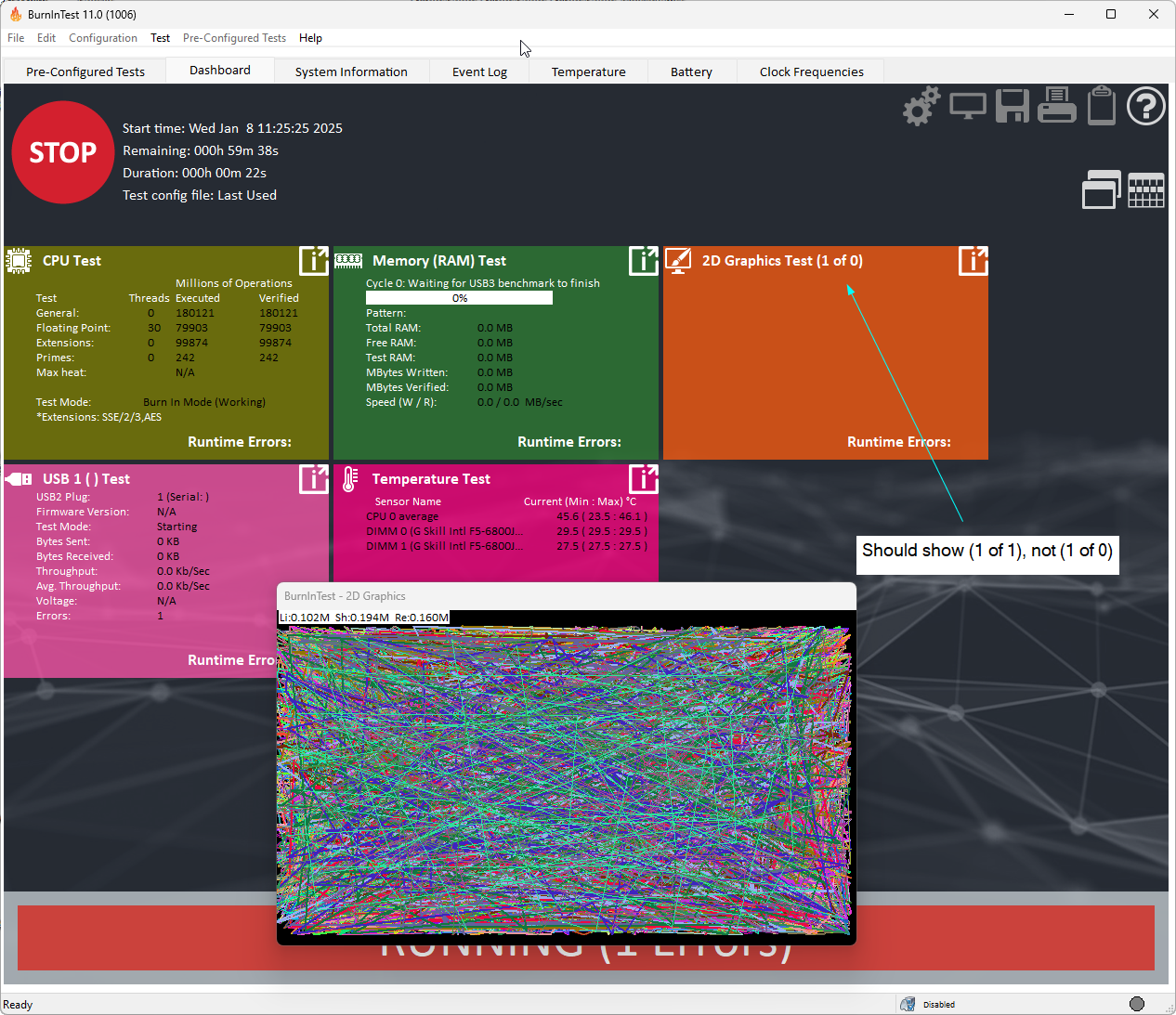This screenshot has height=1015, width=1176.
Task: Click Remaining: 000h 59m 38s text
Action: tap(201, 150)
